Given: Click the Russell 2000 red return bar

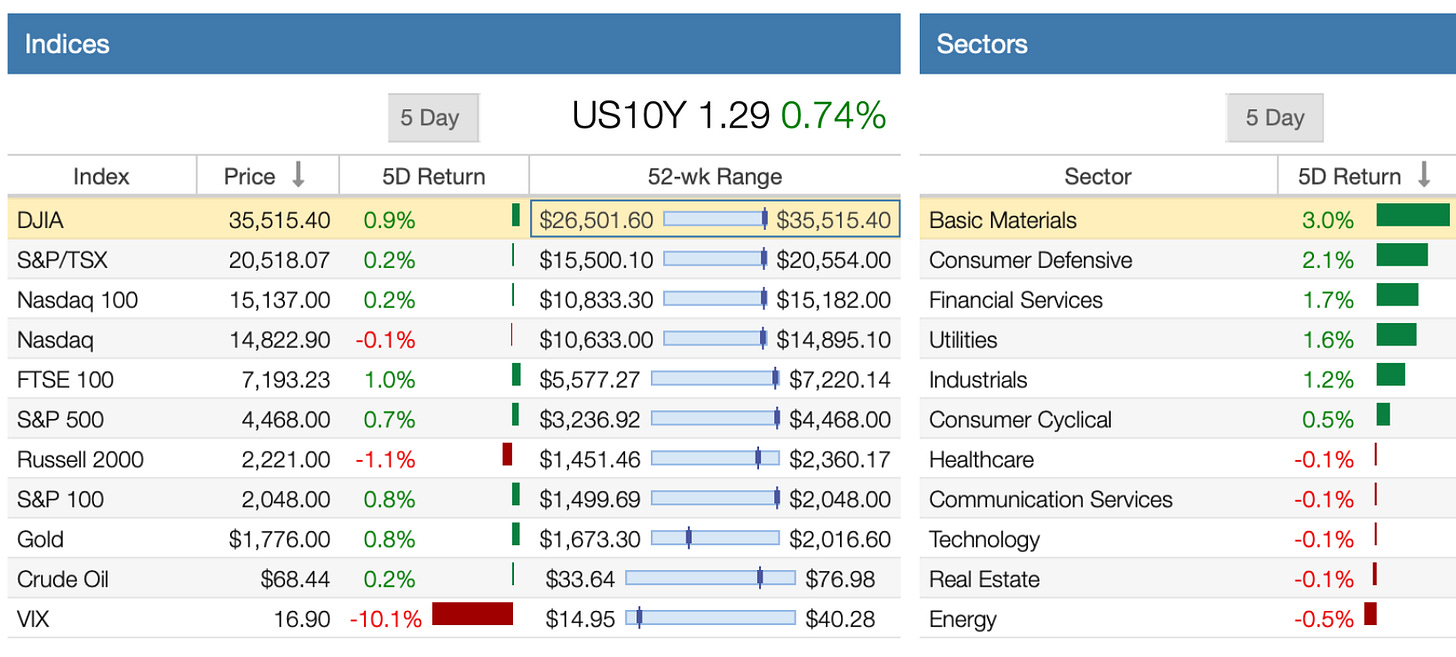Looking at the screenshot, I should pos(507,454).
